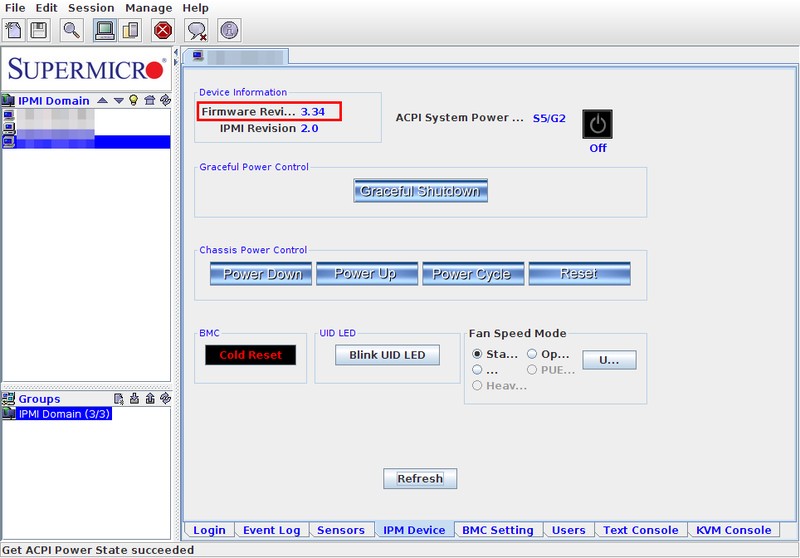The width and height of the screenshot is (800, 558).
Task: Open the Manage menu
Action: 148,8
